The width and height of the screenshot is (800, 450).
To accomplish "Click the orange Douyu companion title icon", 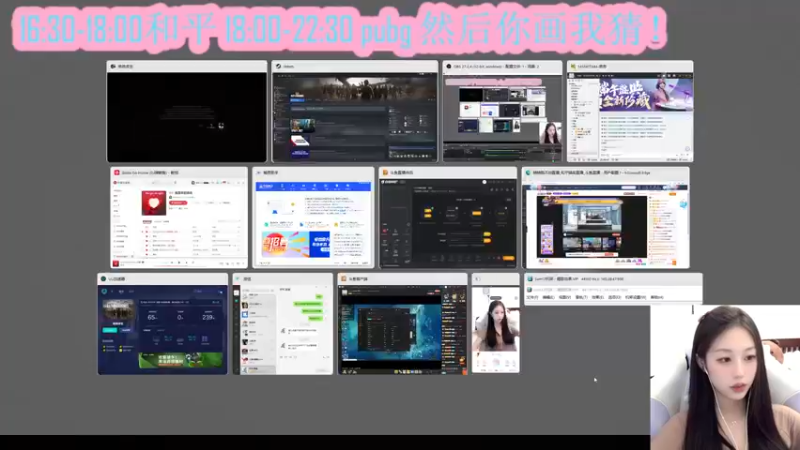I will pyautogui.click(x=386, y=172).
